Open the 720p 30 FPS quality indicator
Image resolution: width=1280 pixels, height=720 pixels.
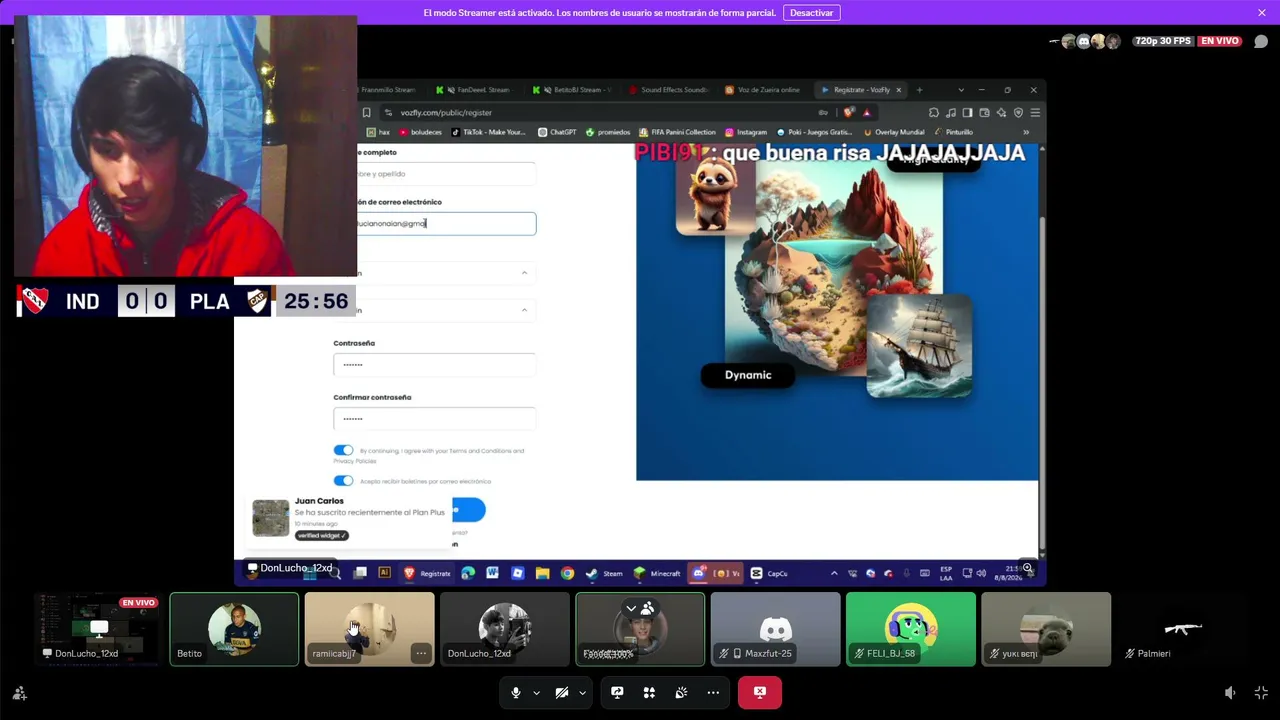tap(1163, 41)
